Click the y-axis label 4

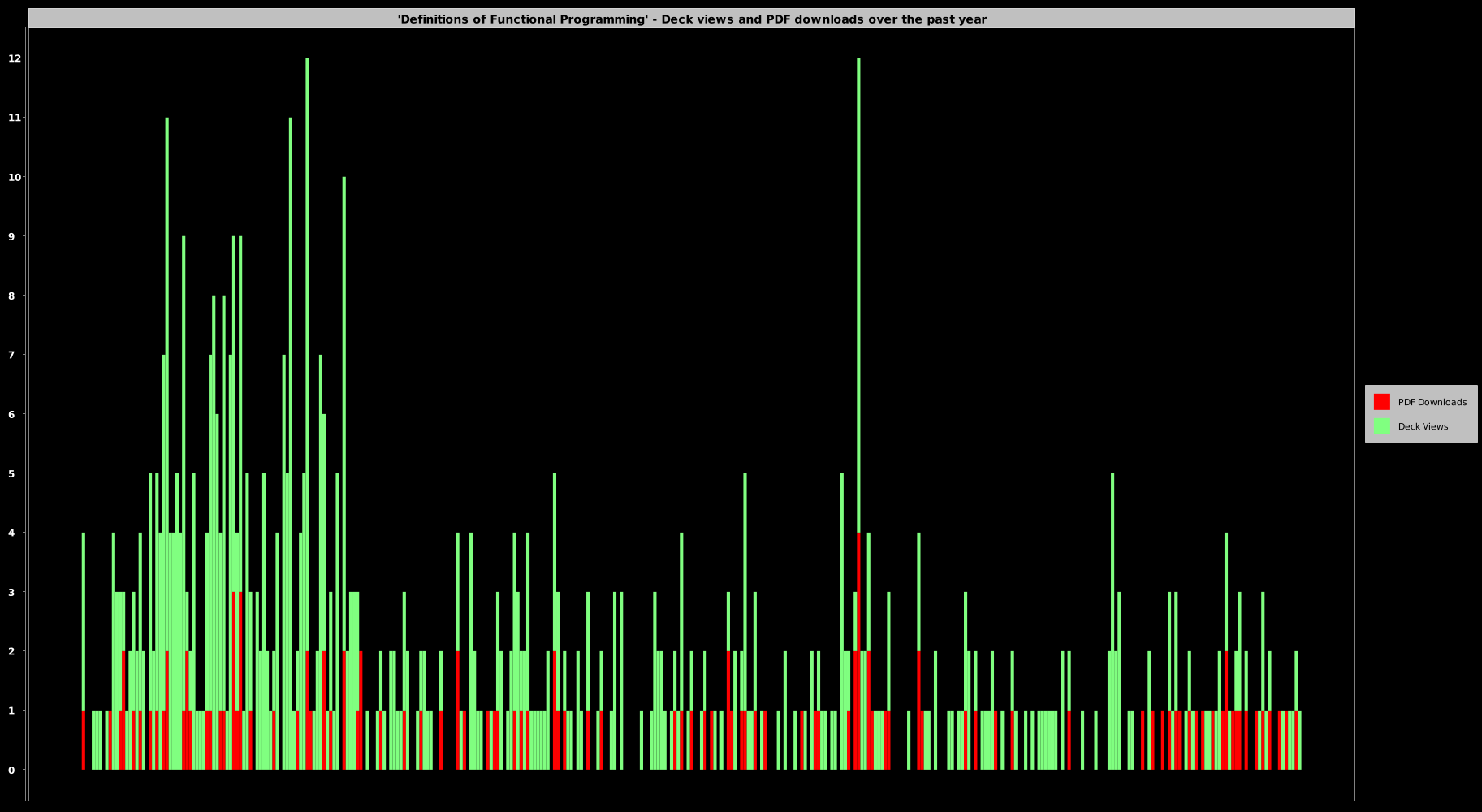(11, 533)
